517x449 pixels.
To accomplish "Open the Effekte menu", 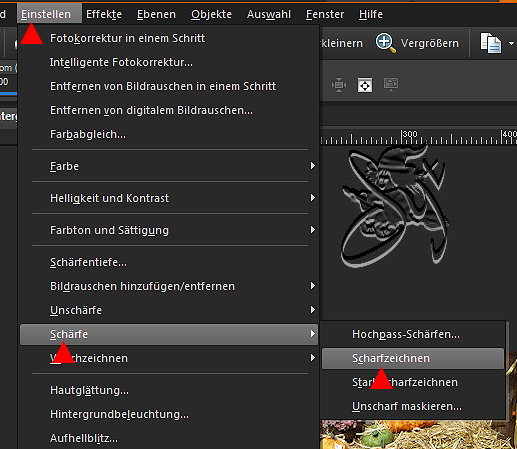I will (104, 14).
